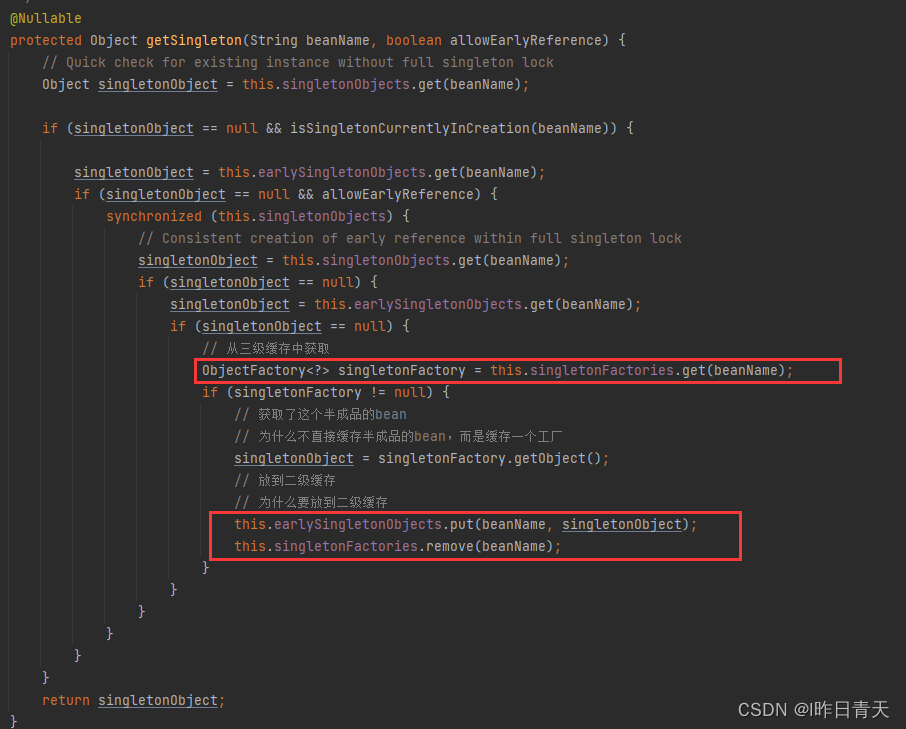Click 'if (singletonFactory != null)' condition
Image resolution: width=906 pixels, height=729 pixels.
[326, 393]
